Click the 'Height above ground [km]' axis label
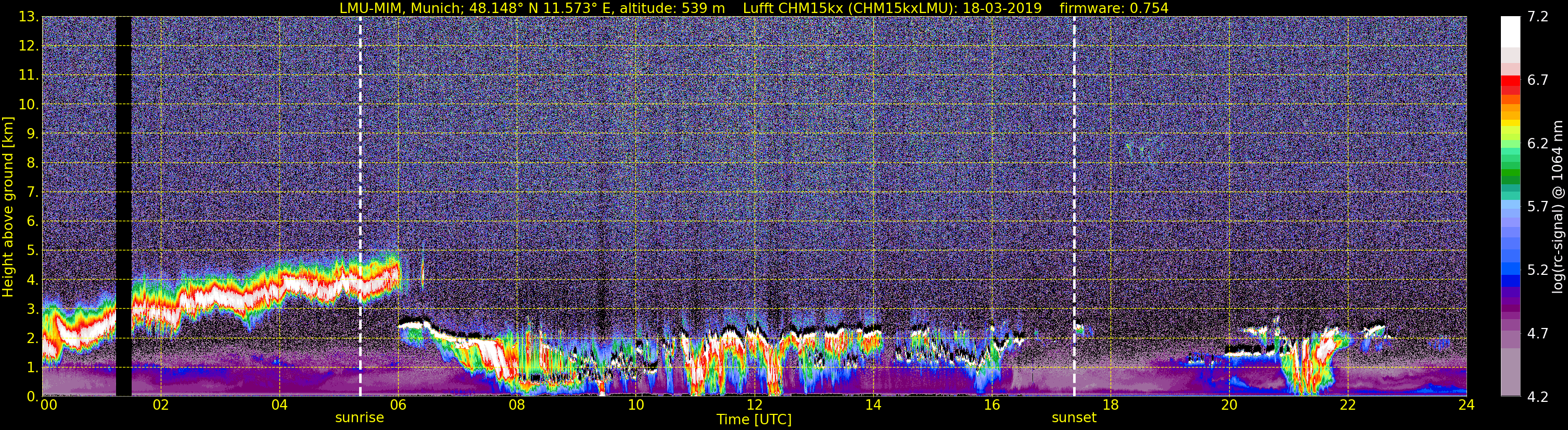The height and width of the screenshot is (430, 1568). tap(8, 207)
